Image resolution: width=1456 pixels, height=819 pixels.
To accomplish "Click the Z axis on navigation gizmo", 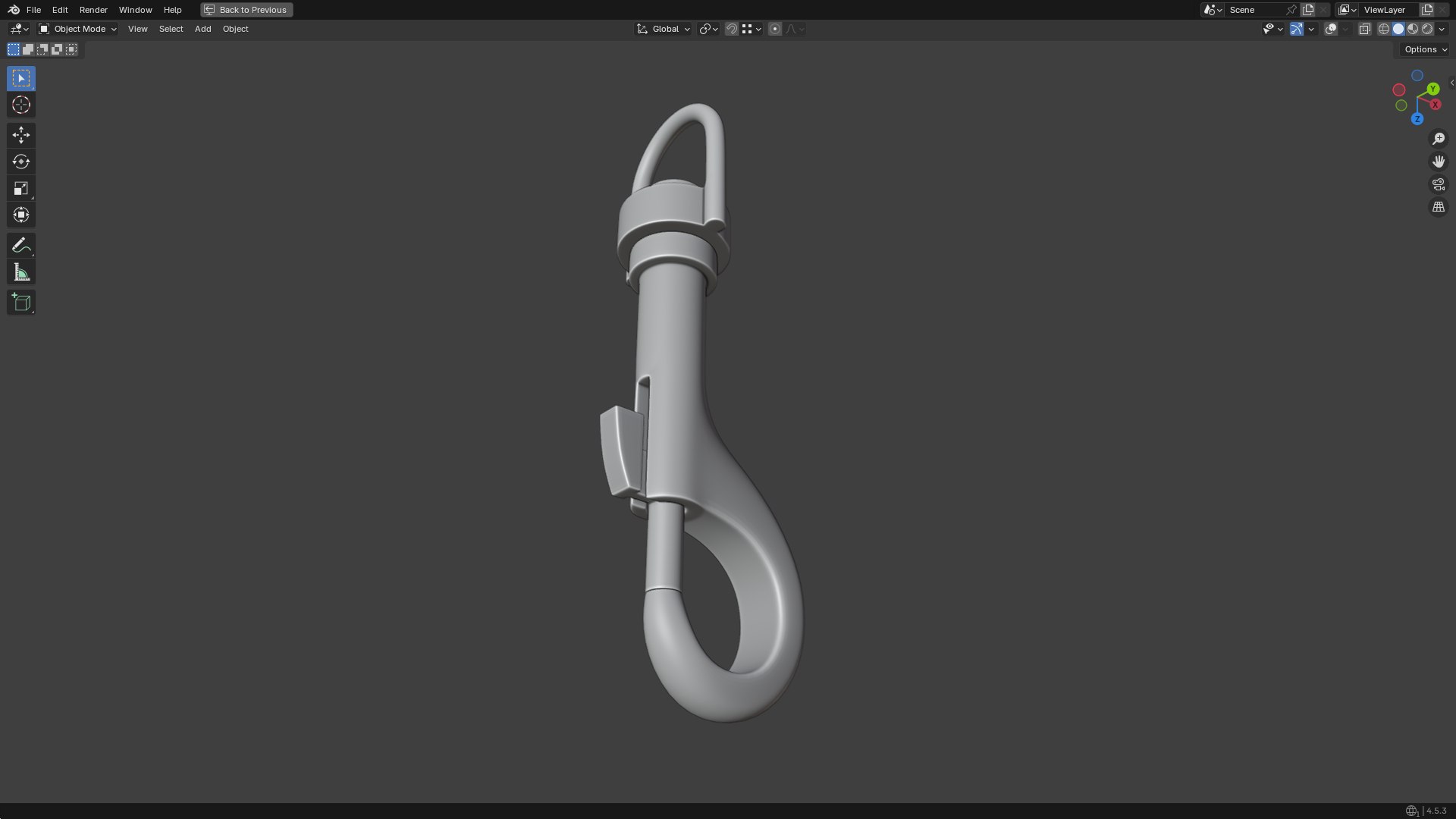I will (x=1417, y=119).
